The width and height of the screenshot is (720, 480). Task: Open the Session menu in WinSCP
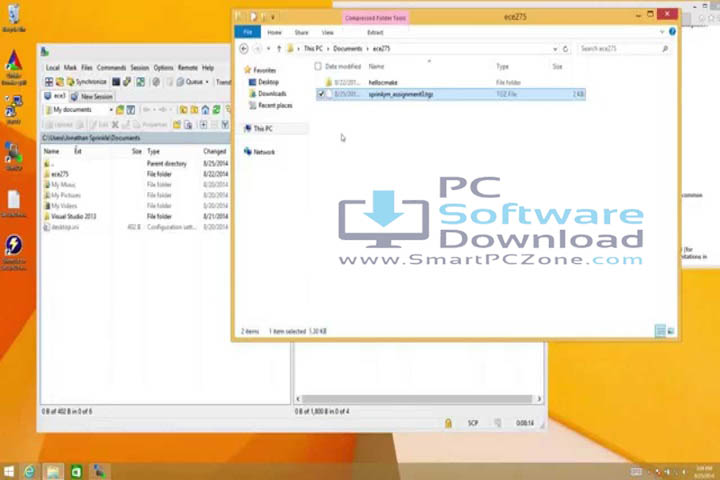coord(140,68)
